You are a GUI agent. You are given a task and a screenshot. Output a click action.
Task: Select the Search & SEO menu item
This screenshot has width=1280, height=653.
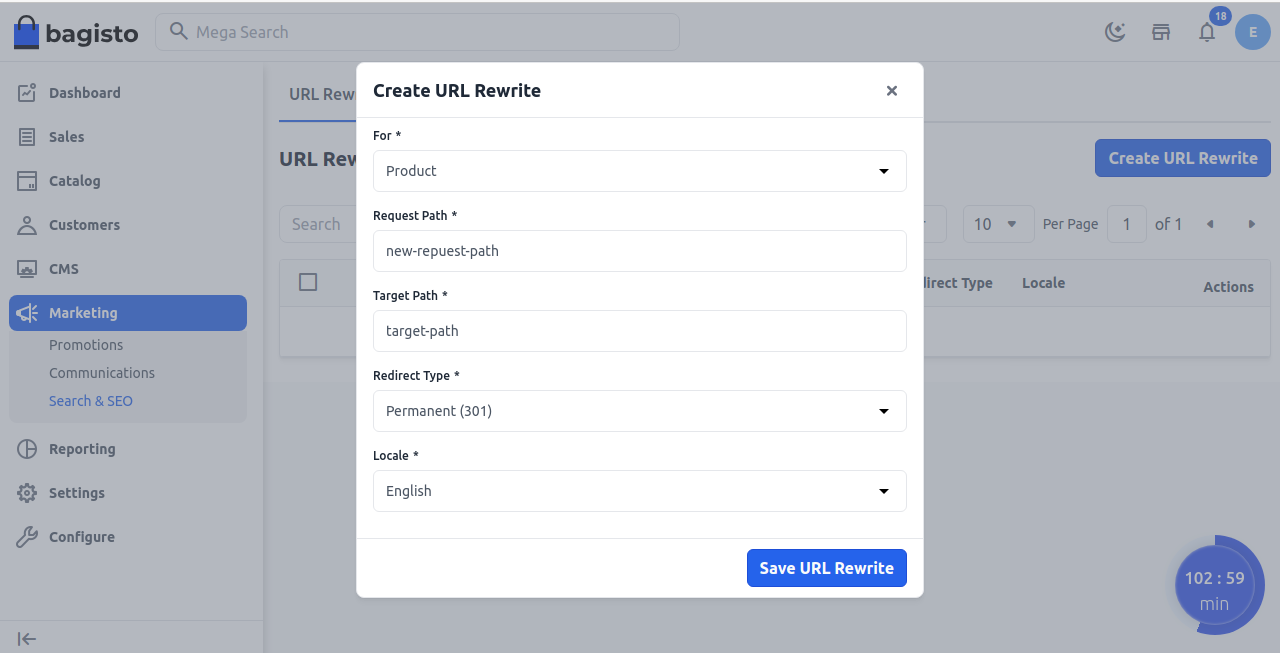(x=91, y=400)
